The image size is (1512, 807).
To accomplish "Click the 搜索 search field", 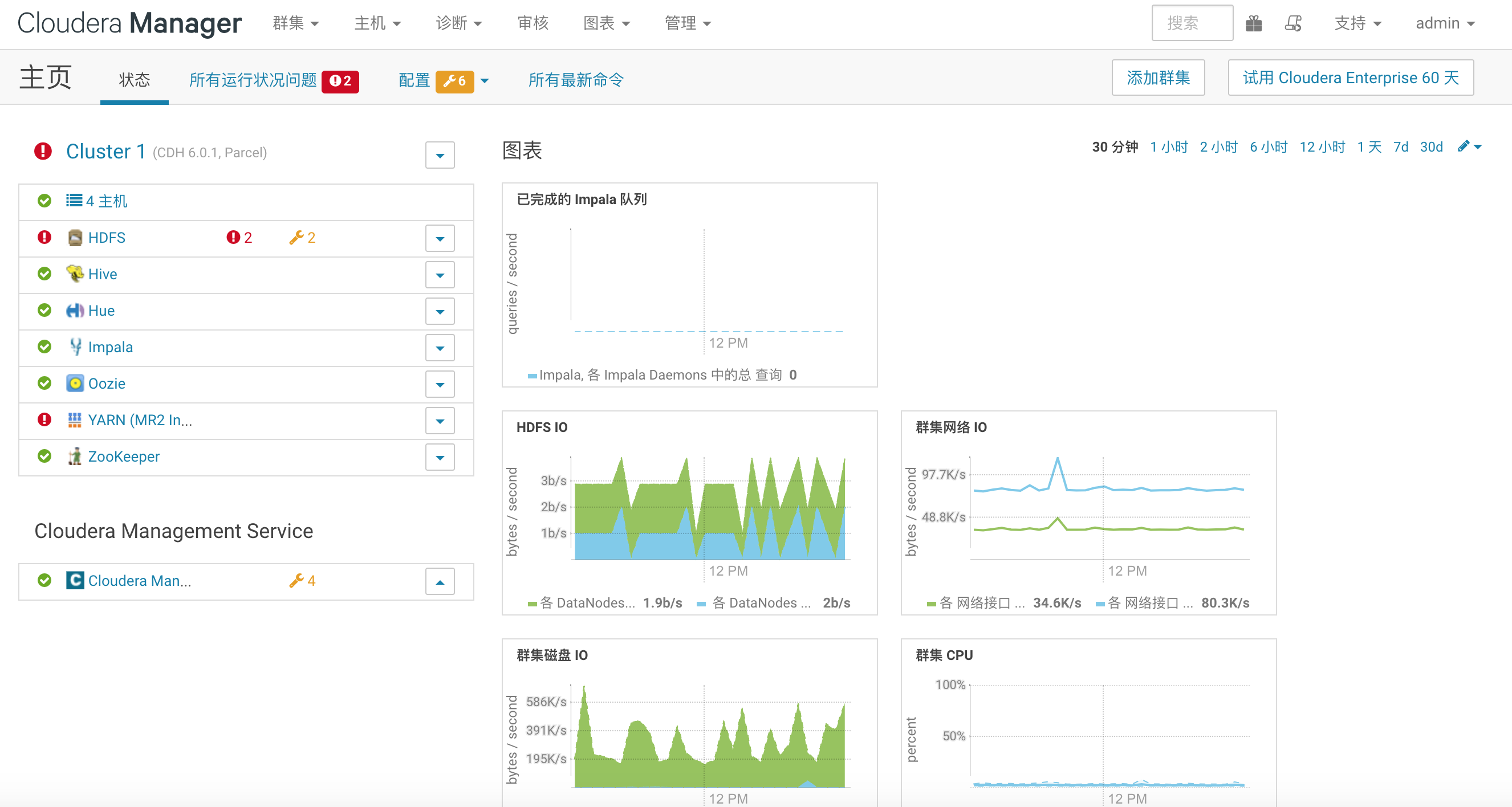I will point(1192,23).
